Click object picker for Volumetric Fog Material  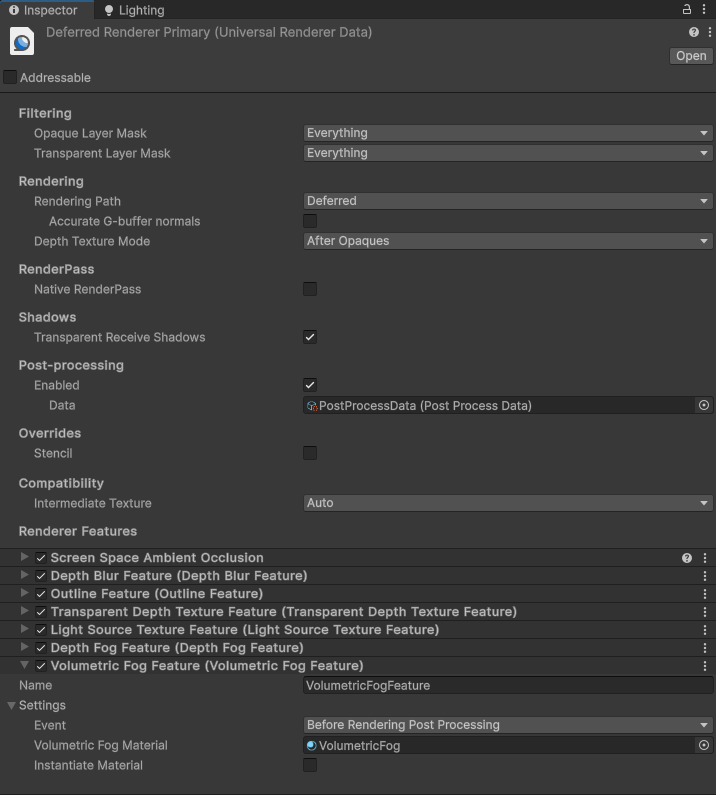pyautogui.click(x=704, y=745)
